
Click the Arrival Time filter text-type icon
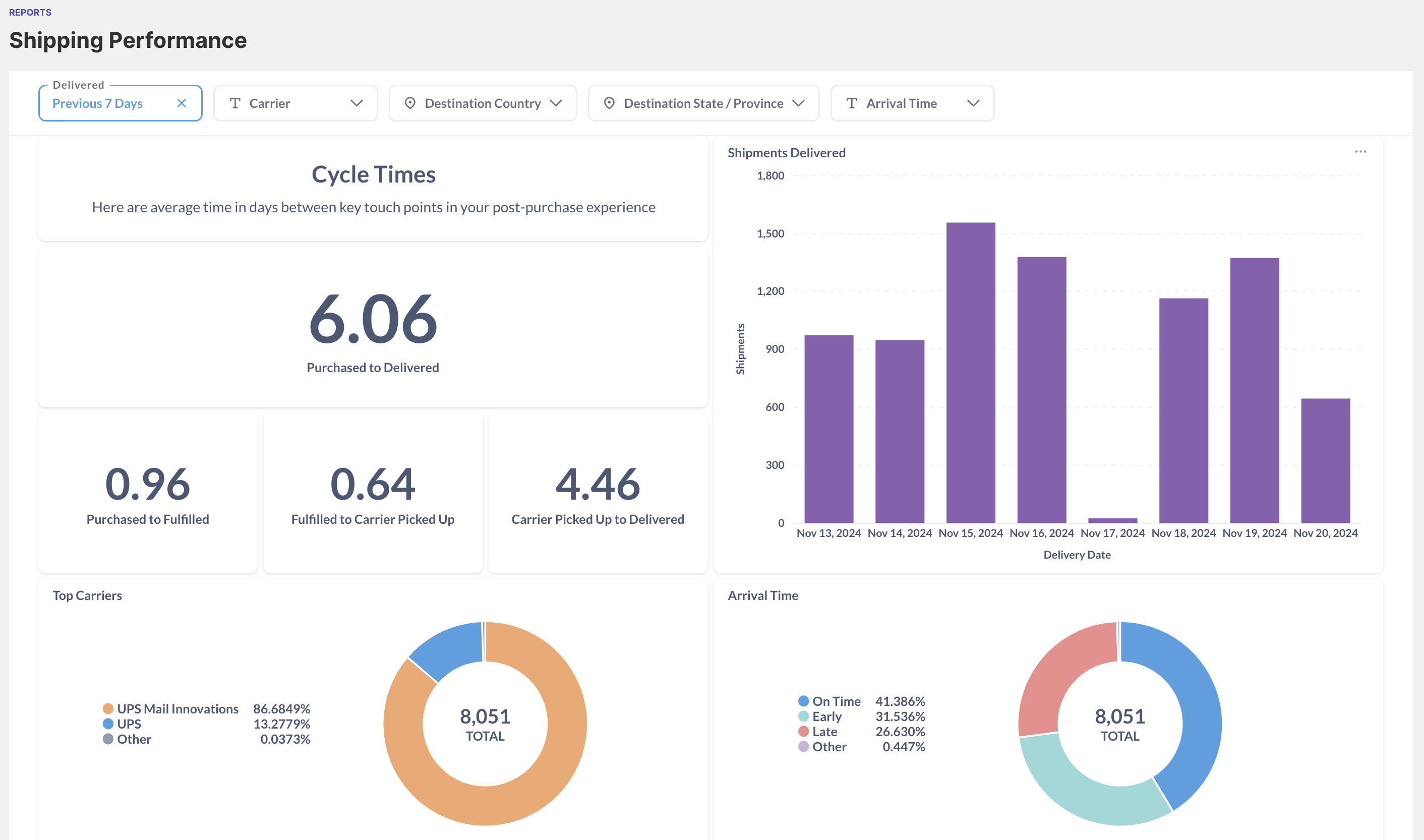click(852, 103)
